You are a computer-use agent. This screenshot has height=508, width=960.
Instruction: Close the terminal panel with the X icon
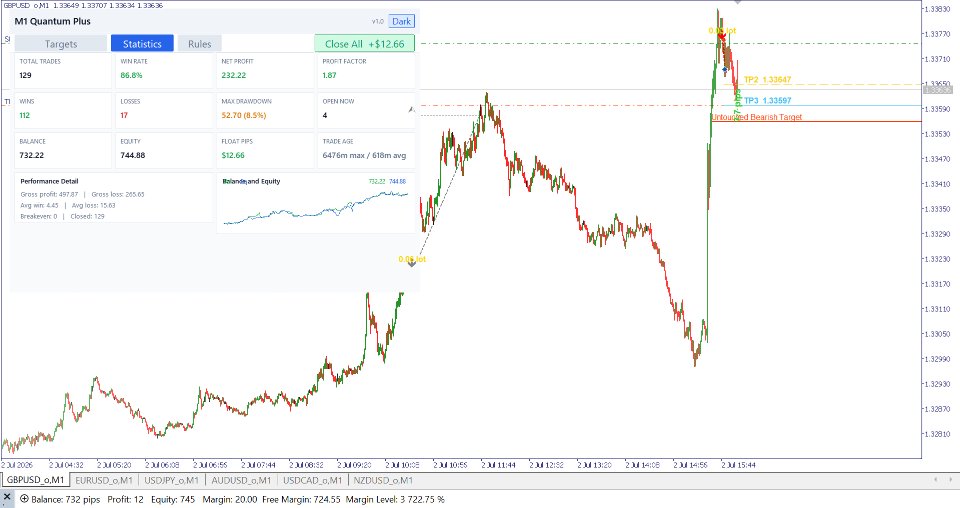tap(7, 498)
